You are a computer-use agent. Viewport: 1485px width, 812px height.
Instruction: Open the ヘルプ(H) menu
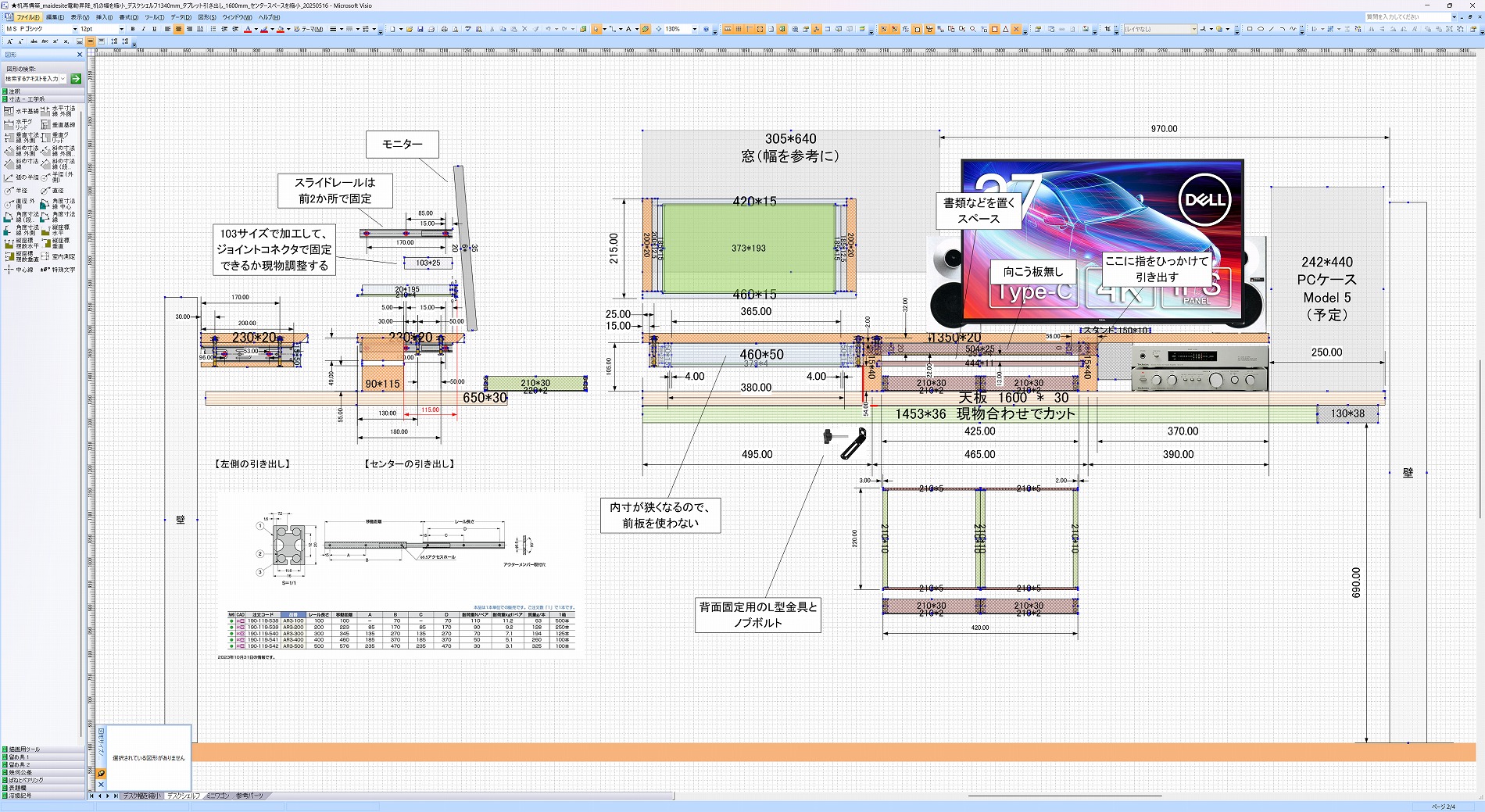click(269, 16)
